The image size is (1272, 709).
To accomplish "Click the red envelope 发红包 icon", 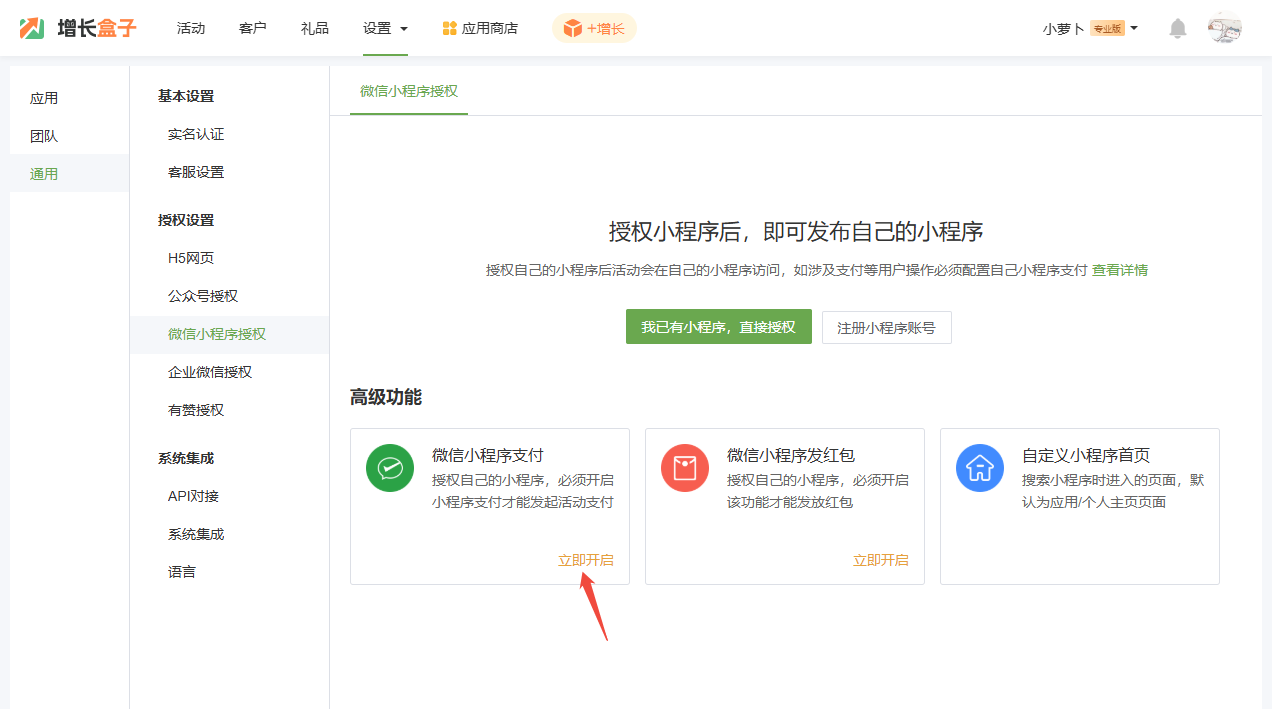I will point(685,468).
